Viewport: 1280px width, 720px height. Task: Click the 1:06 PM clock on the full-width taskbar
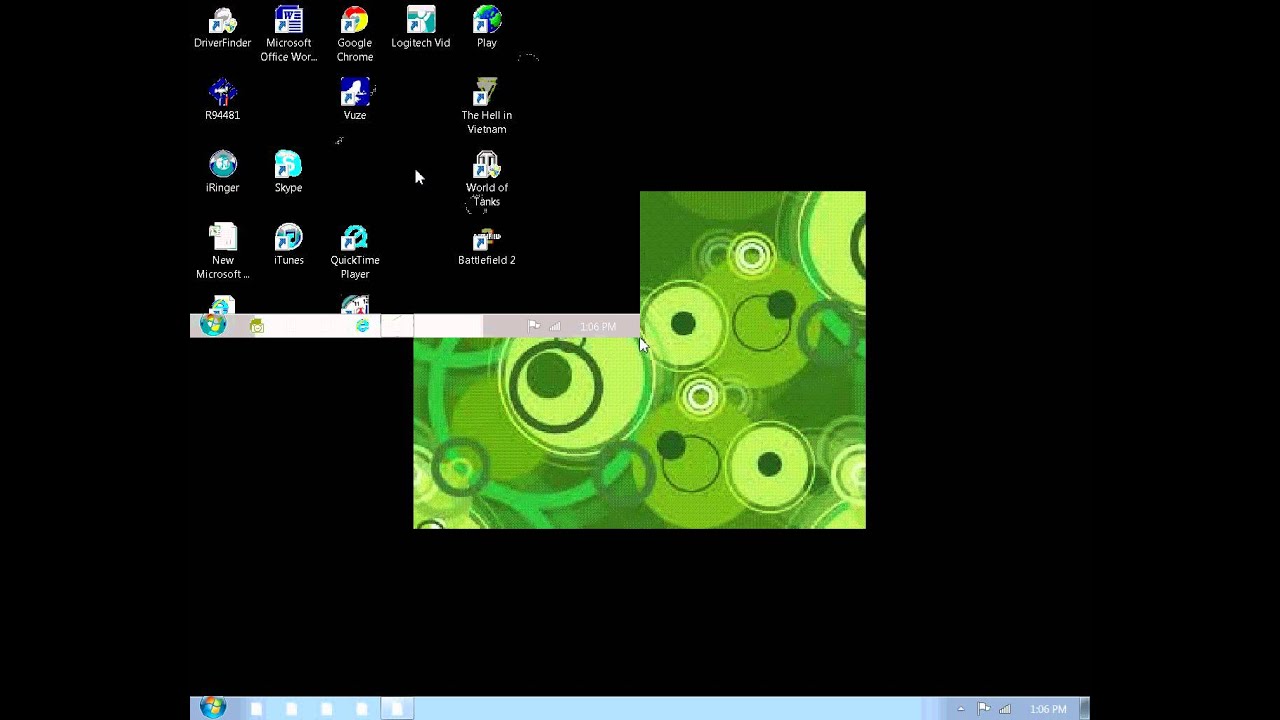pos(1048,709)
